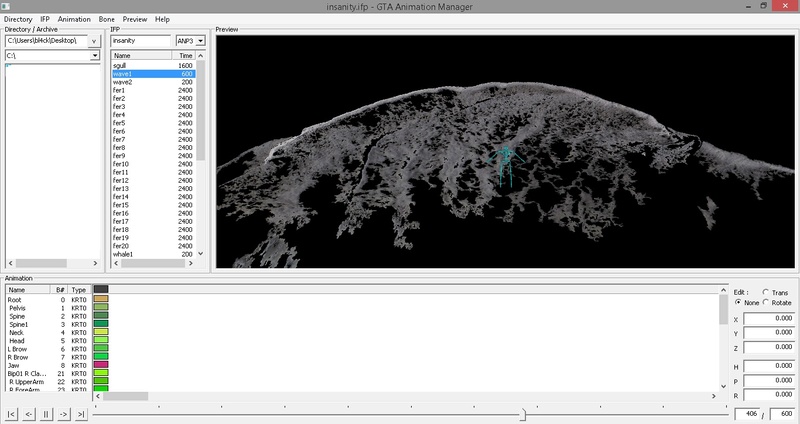Sort animations by Time column header
Screen dimensions: 800x424
[x=184, y=55]
